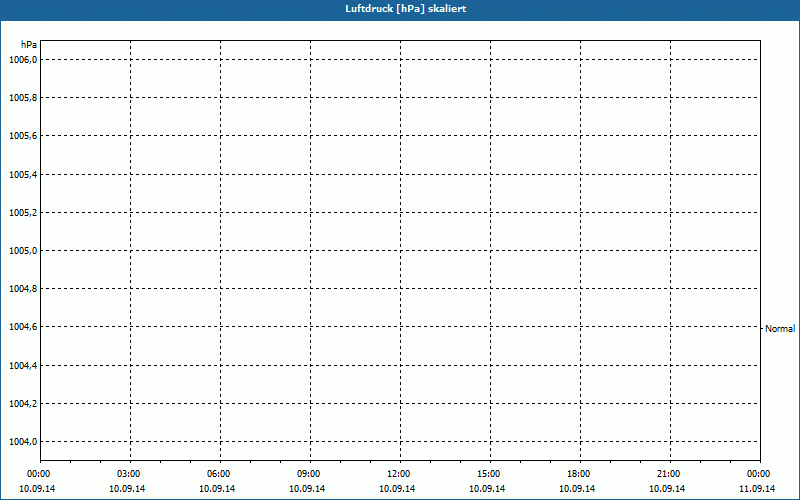The image size is (800, 500).
Task: Select the 11.09.14 date label
Action: point(758,489)
